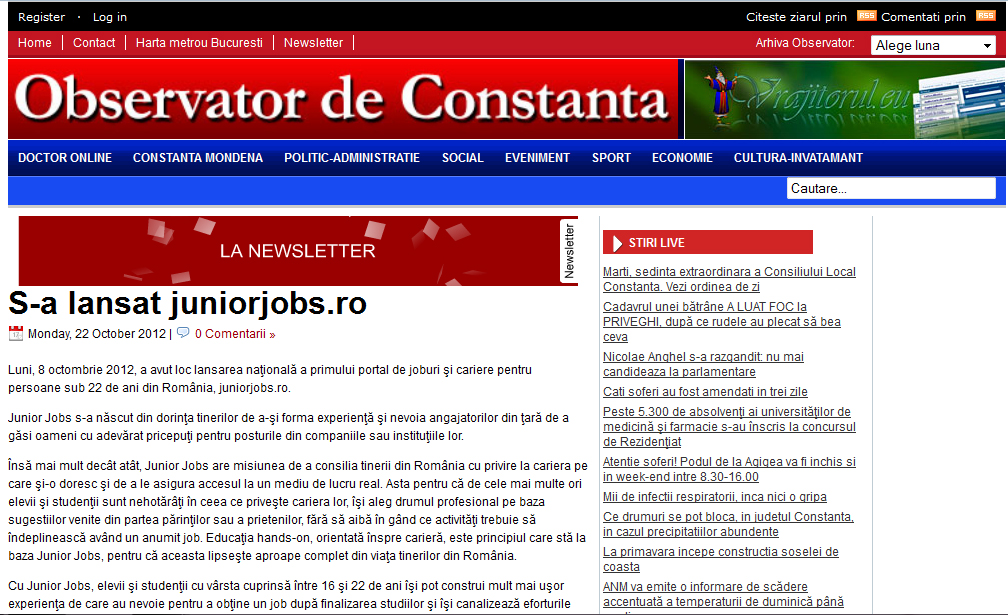Open the CONSTANTA MONDENA section

coord(198,158)
